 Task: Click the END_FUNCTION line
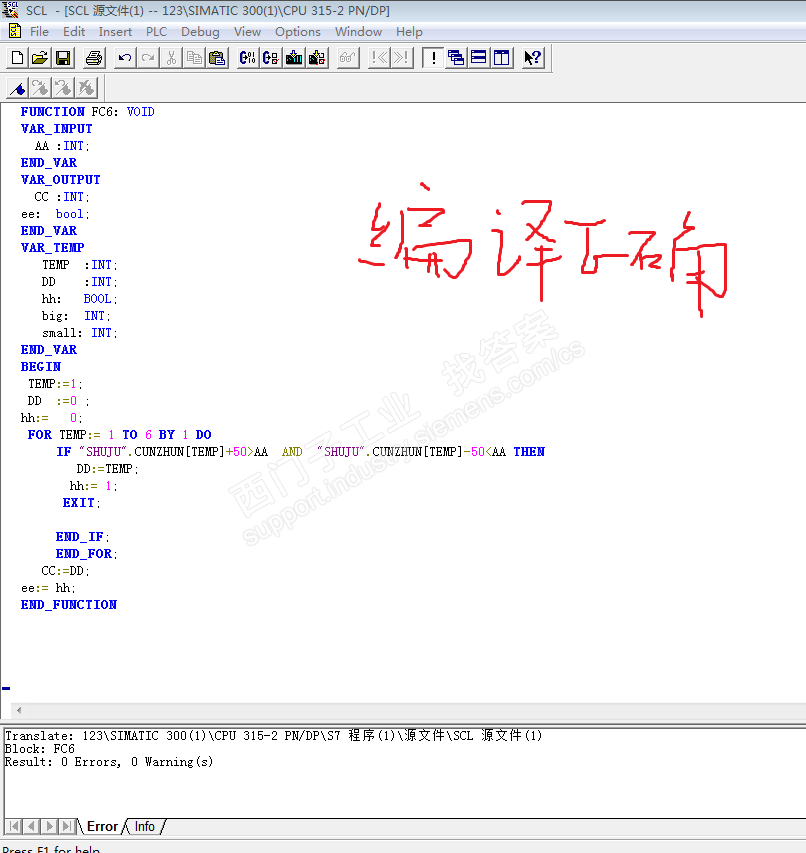click(69, 605)
